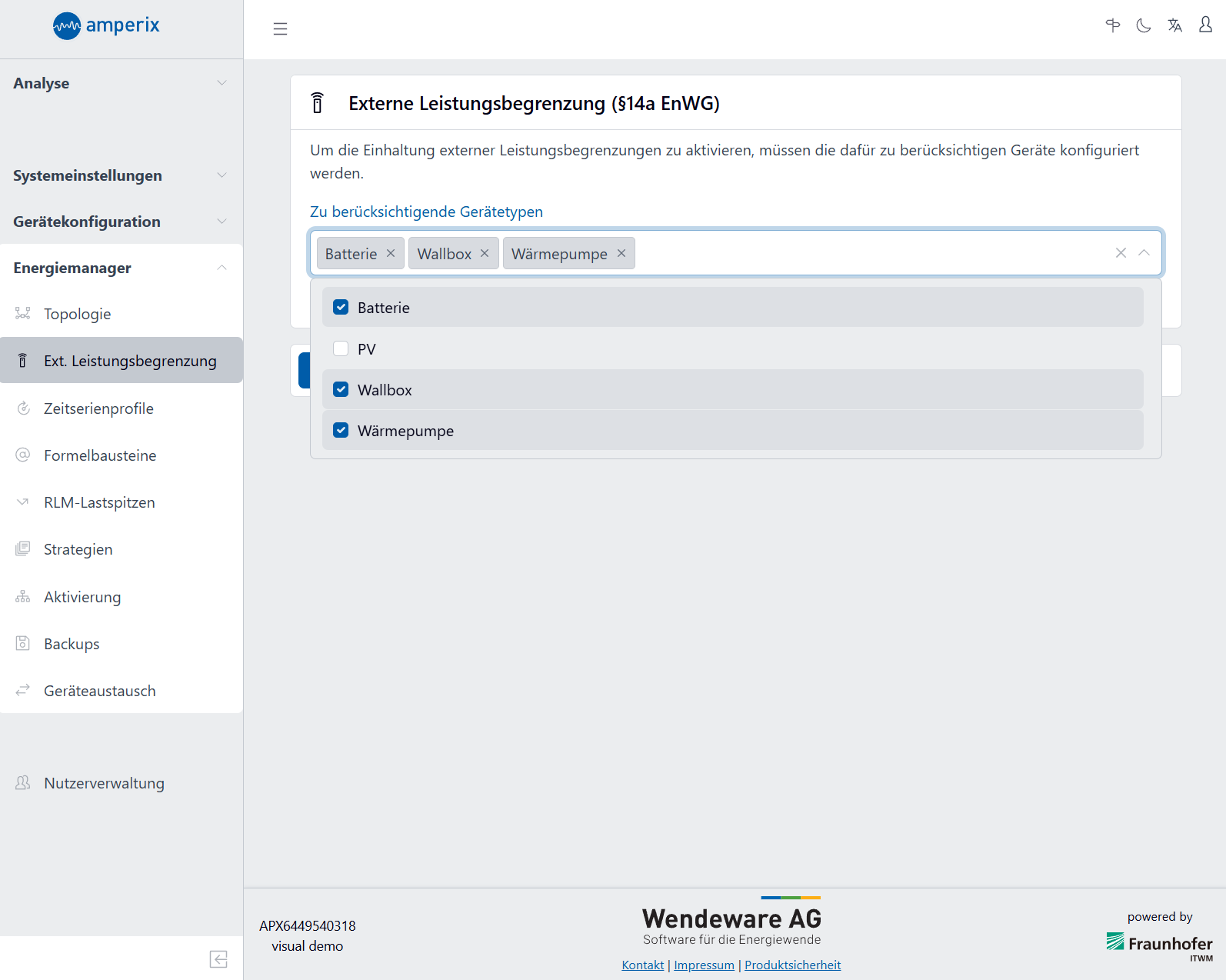Image resolution: width=1226 pixels, height=980 pixels.
Task: Open the language translation icon
Action: [x=1174, y=26]
